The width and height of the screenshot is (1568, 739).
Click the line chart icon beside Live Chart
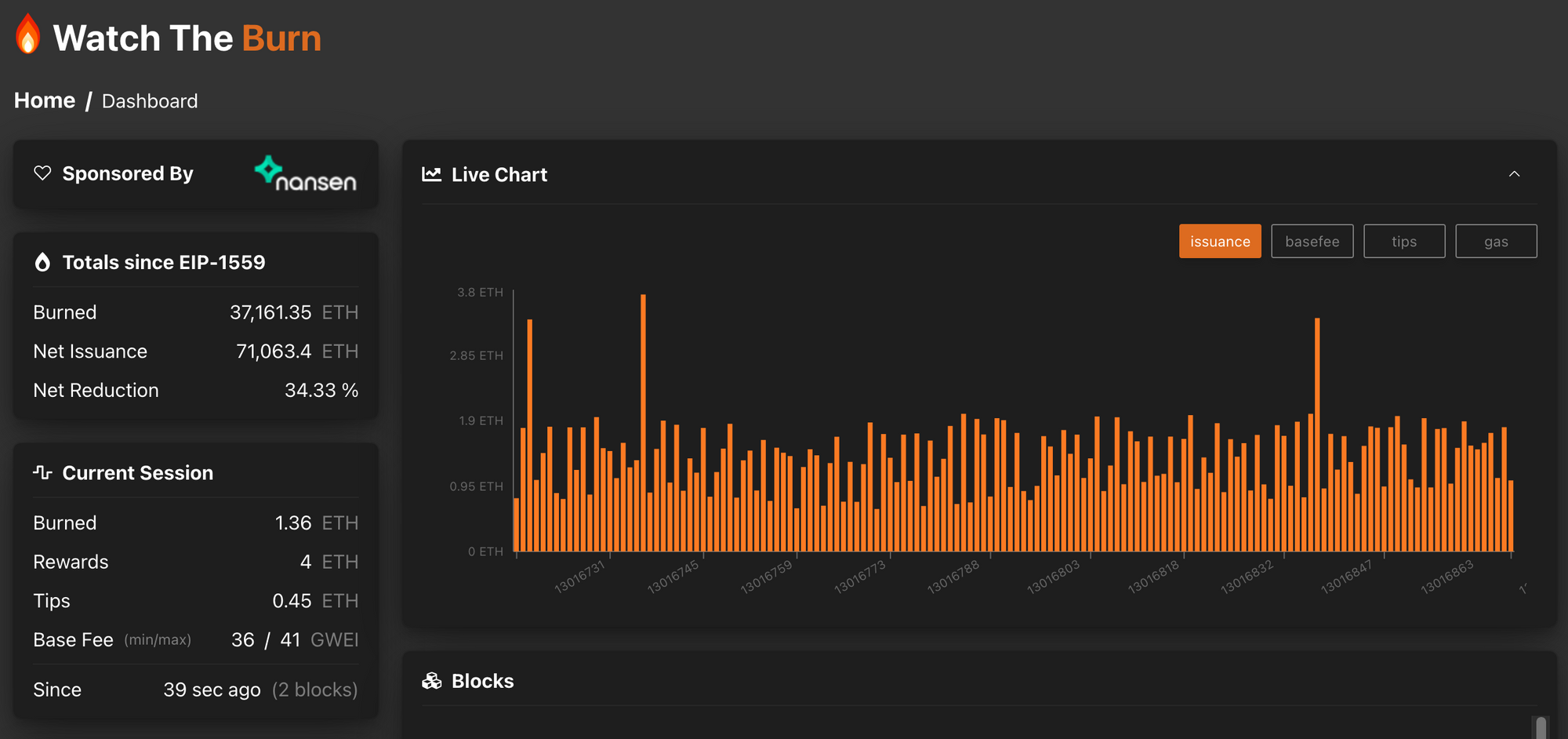click(431, 174)
